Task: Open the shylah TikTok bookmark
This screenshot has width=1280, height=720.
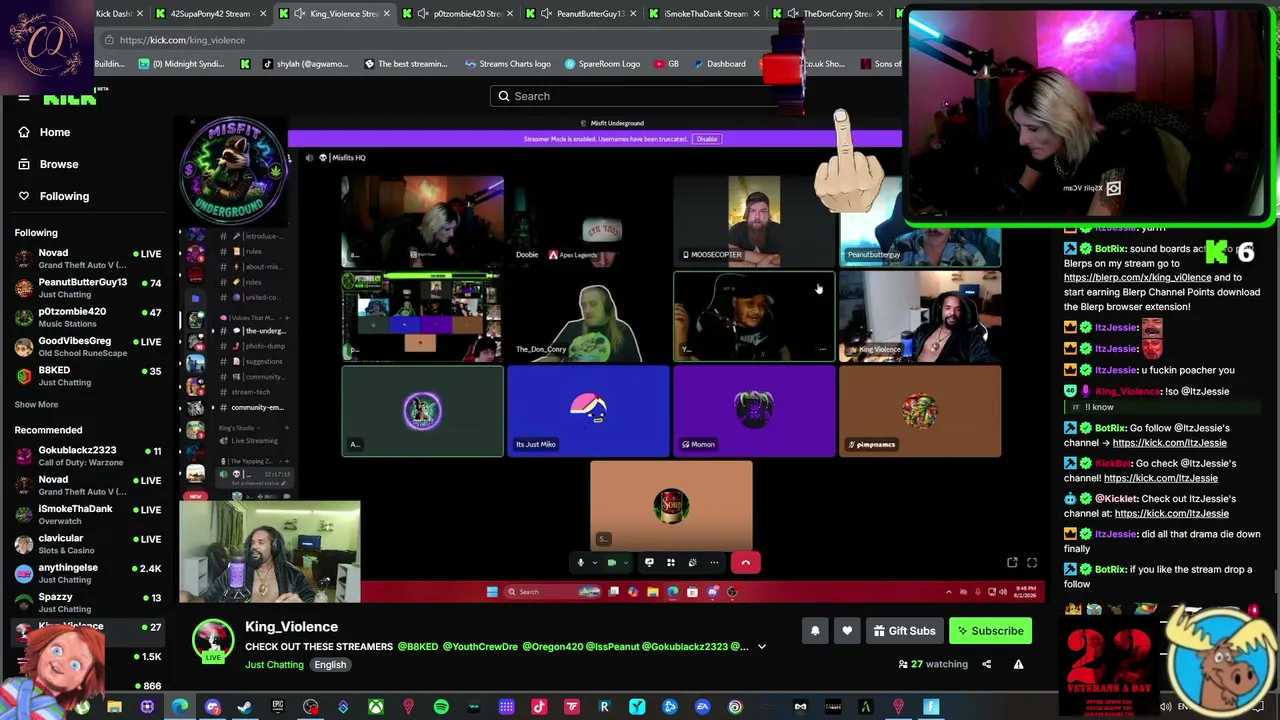Action: point(305,64)
